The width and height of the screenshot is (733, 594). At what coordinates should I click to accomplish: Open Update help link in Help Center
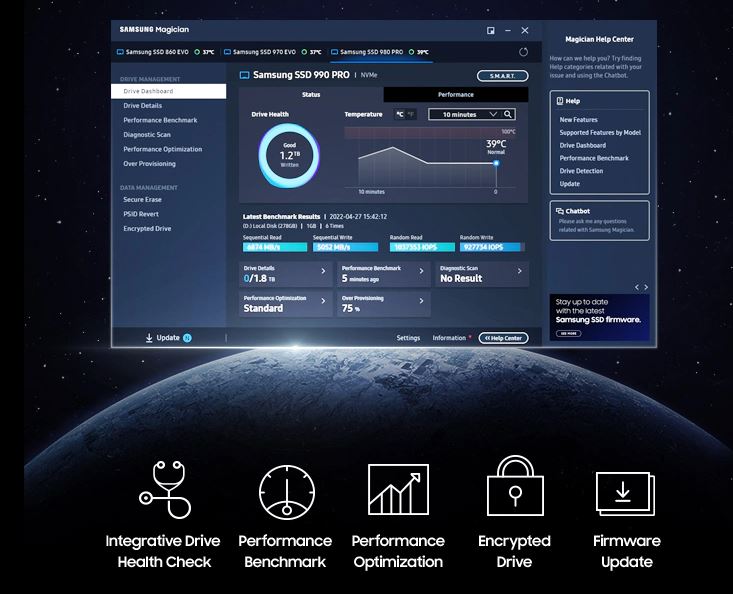[x=570, y=184]
